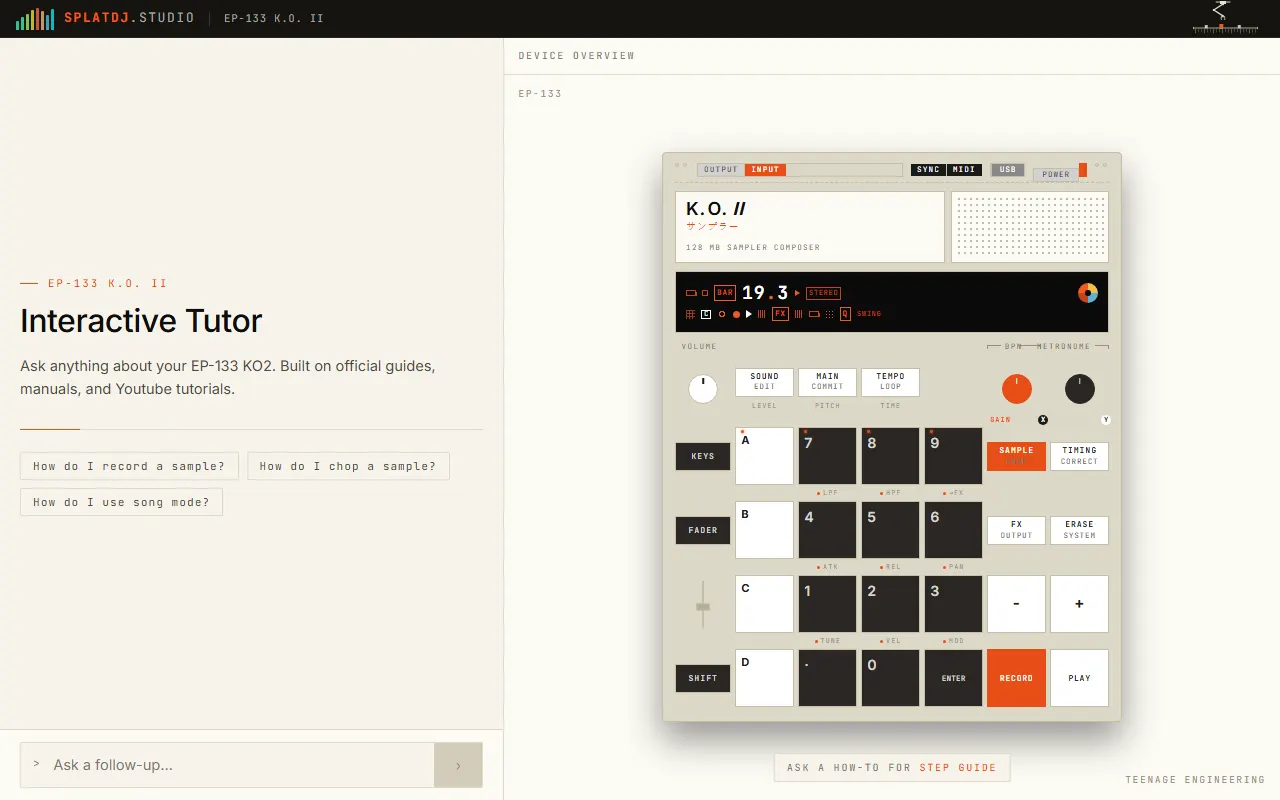Click the plus button on the device
Image resolution: width=1280 pixels, height=800 pixels.
(1080, 604)
